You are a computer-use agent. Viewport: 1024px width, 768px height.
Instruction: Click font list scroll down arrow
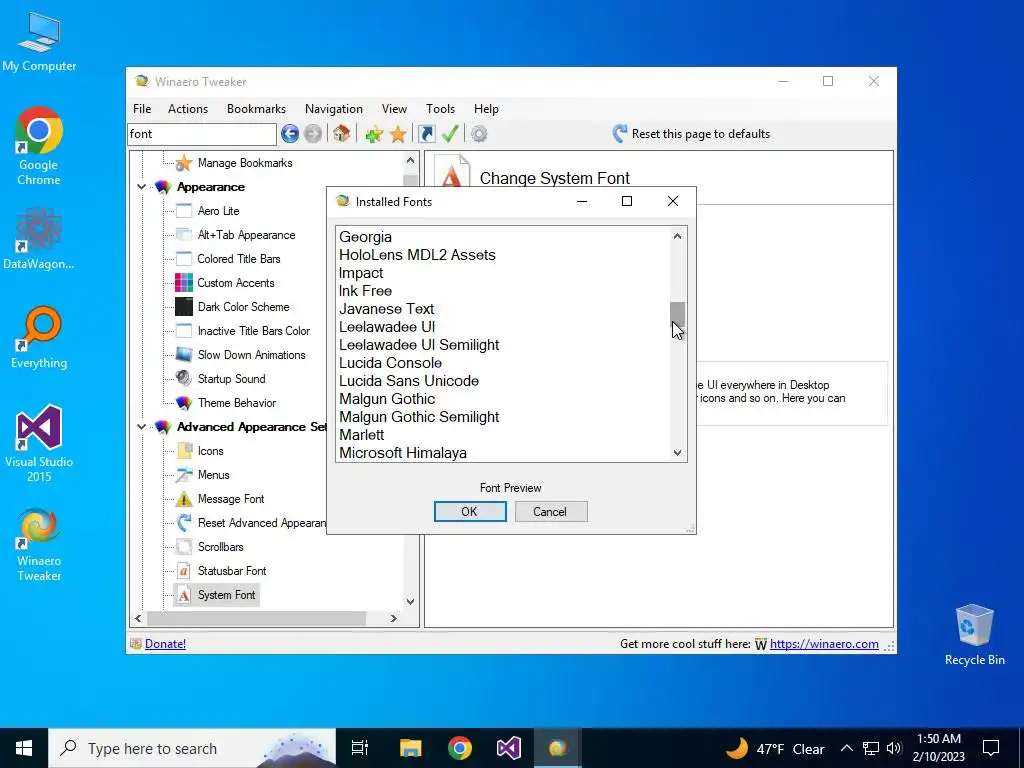pyautogui.click(x=677, y=453)
